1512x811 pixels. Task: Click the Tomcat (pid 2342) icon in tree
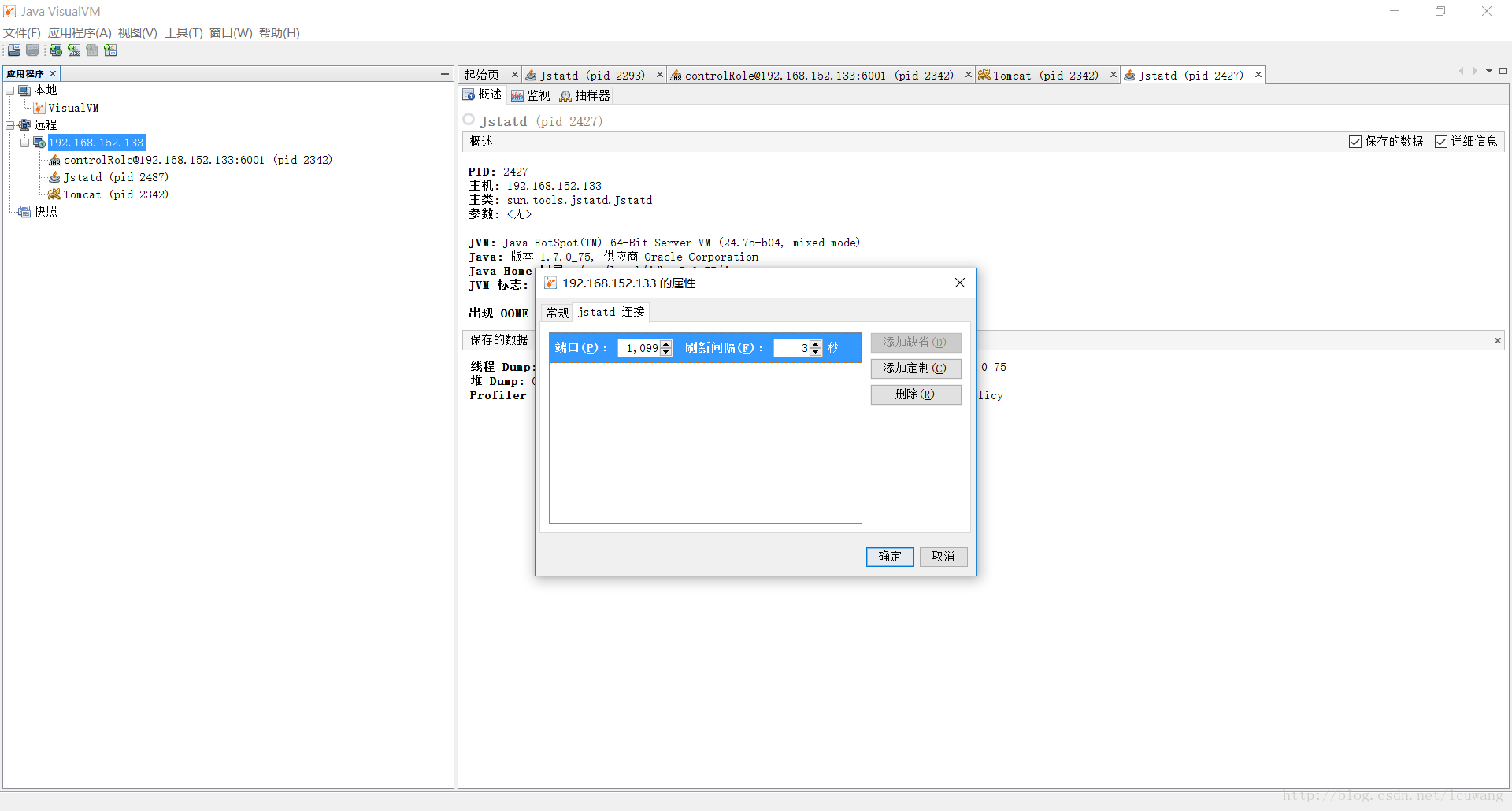tap(54, 194)
